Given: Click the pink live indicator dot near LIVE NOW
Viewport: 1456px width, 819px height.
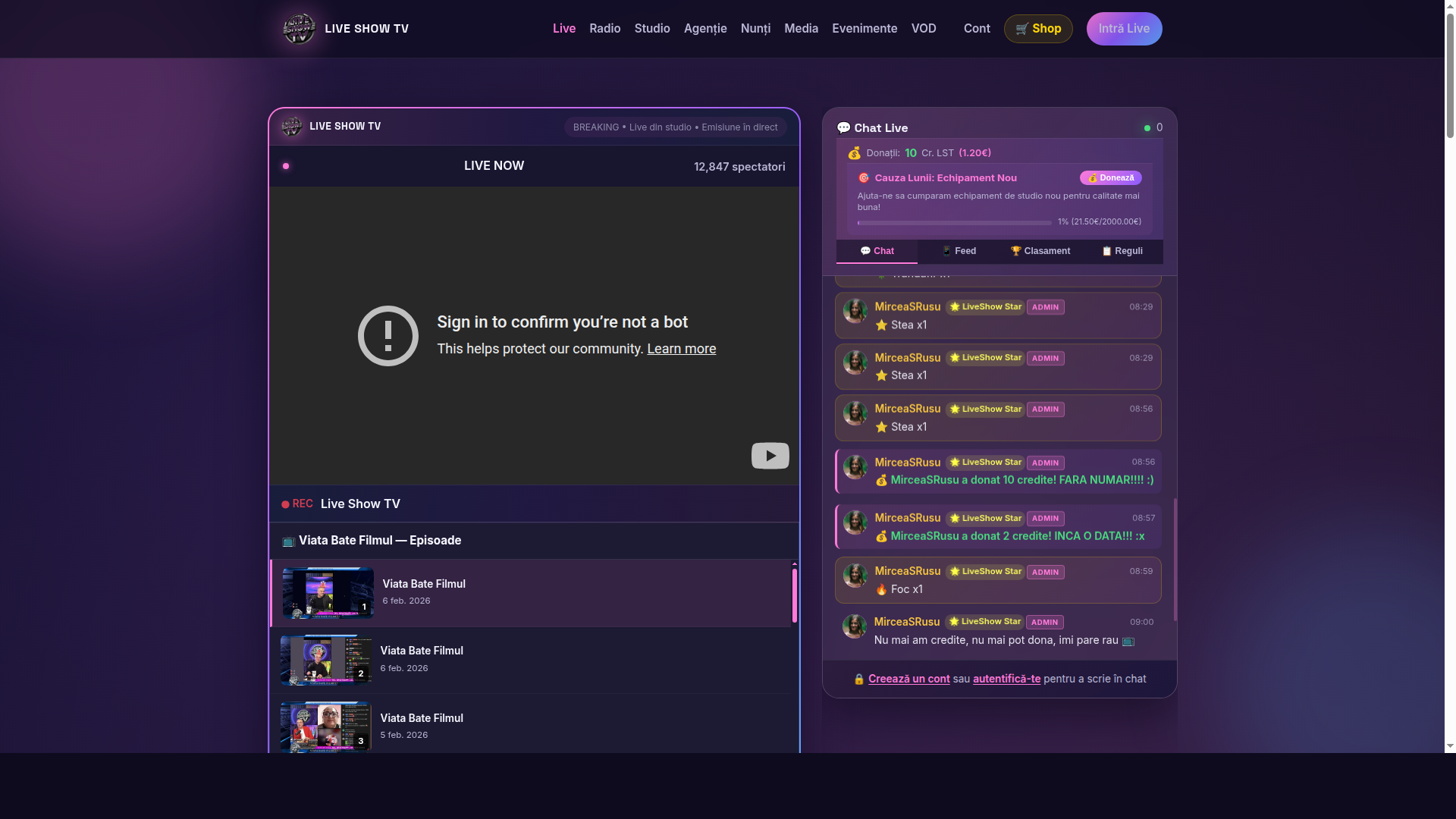Looking at the screenshot, I should click(285, 165).
